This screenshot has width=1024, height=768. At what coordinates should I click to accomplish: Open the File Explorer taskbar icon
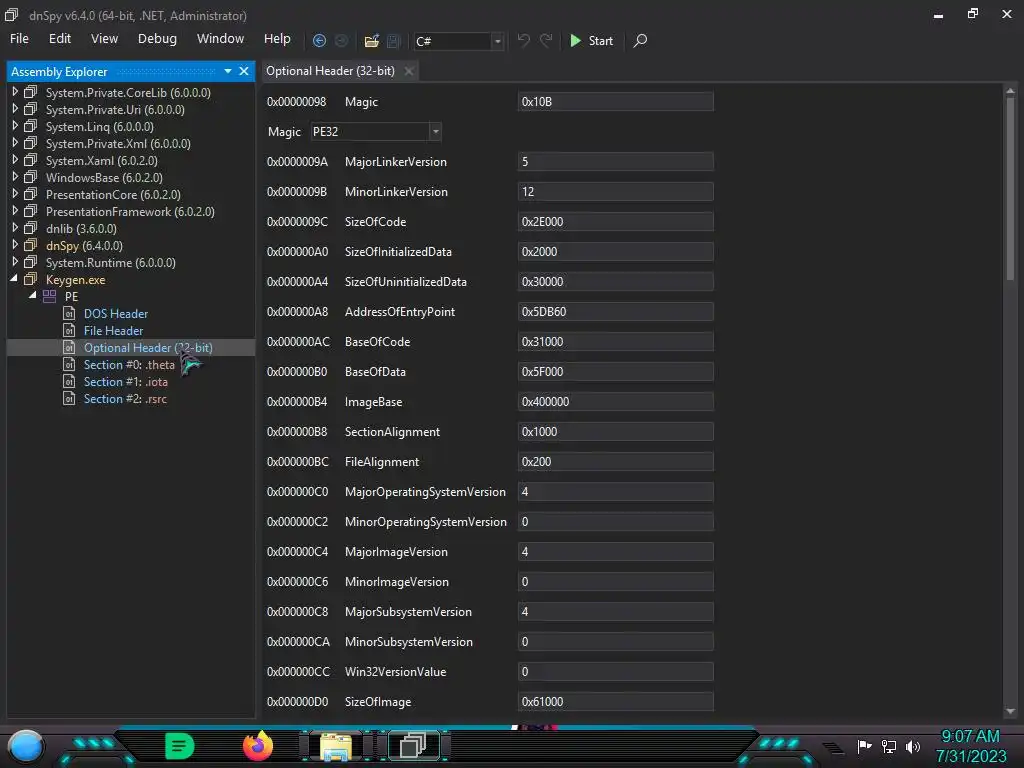point(336,747)
